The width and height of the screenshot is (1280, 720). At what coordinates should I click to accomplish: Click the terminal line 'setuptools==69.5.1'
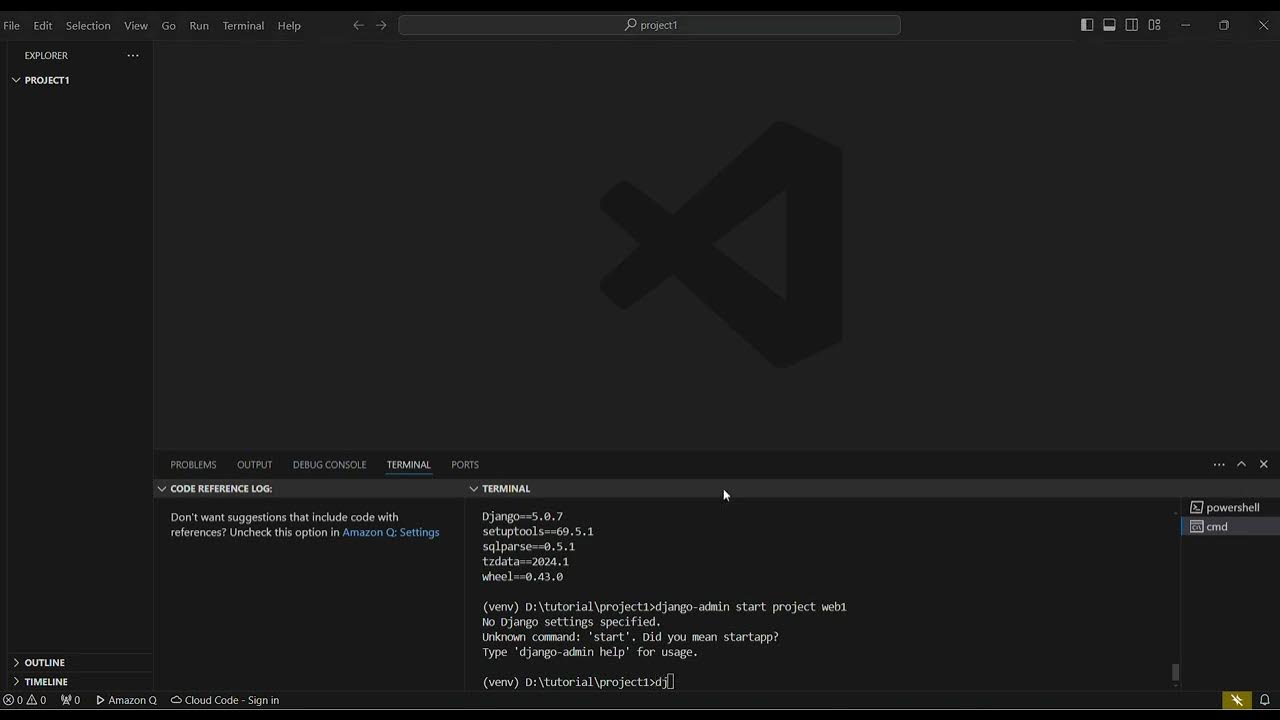click(538, 532)
